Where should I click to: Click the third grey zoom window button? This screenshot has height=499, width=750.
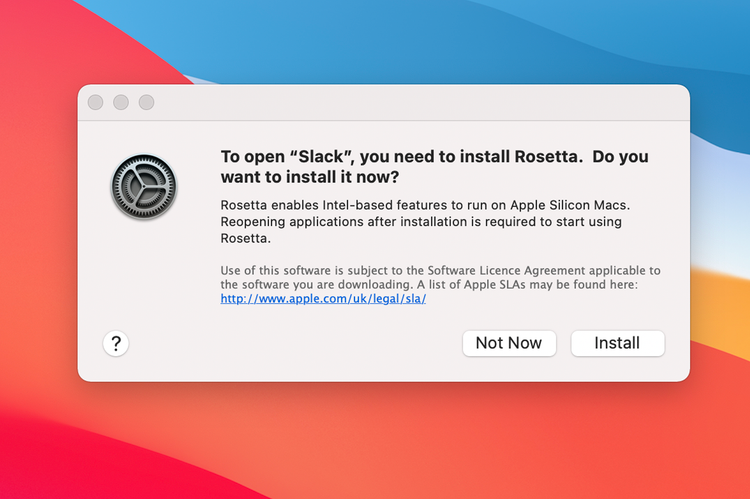tap(146, 102)
